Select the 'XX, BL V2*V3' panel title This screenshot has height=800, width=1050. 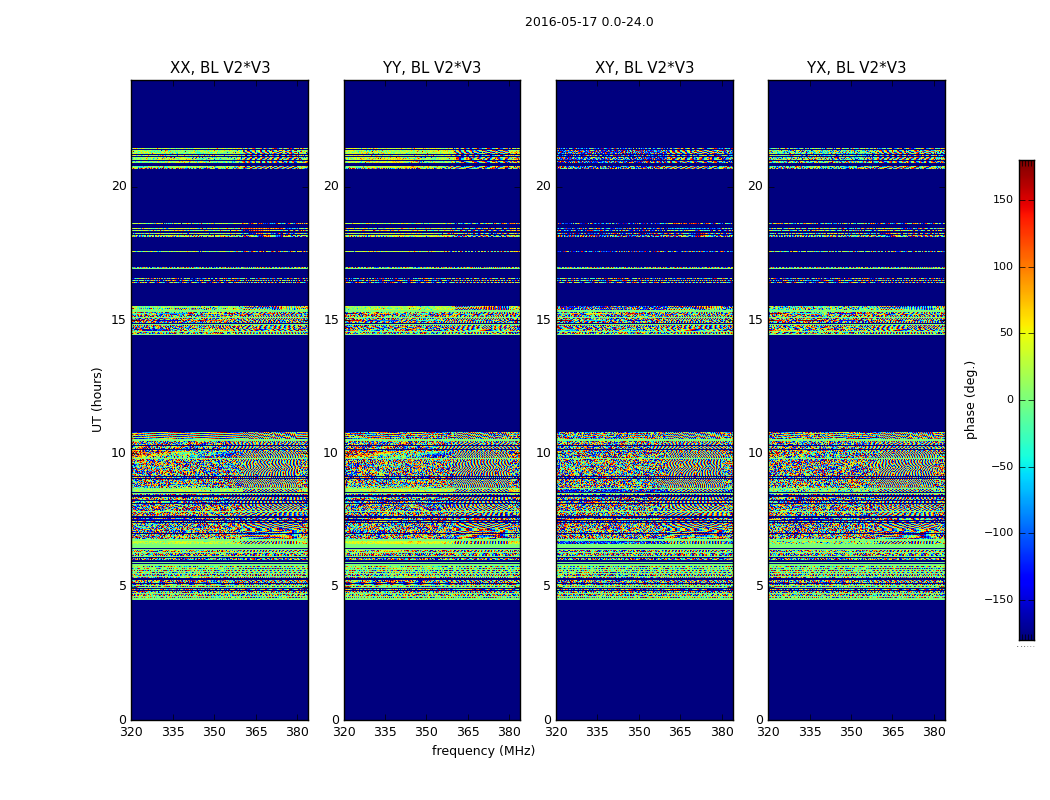[x=220, y=68]
